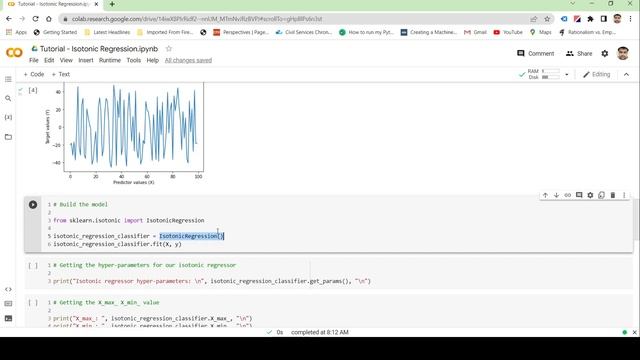The width and height of the screenshot is (640, 360).
Task: Open find and replace in sidebar
Action: pyautogui.click(x=8, y=98)
